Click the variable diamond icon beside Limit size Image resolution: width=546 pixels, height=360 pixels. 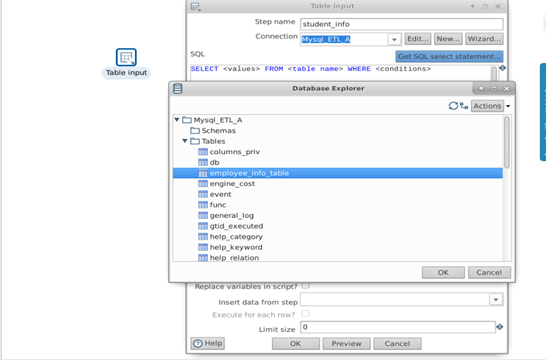pos(500,327)
